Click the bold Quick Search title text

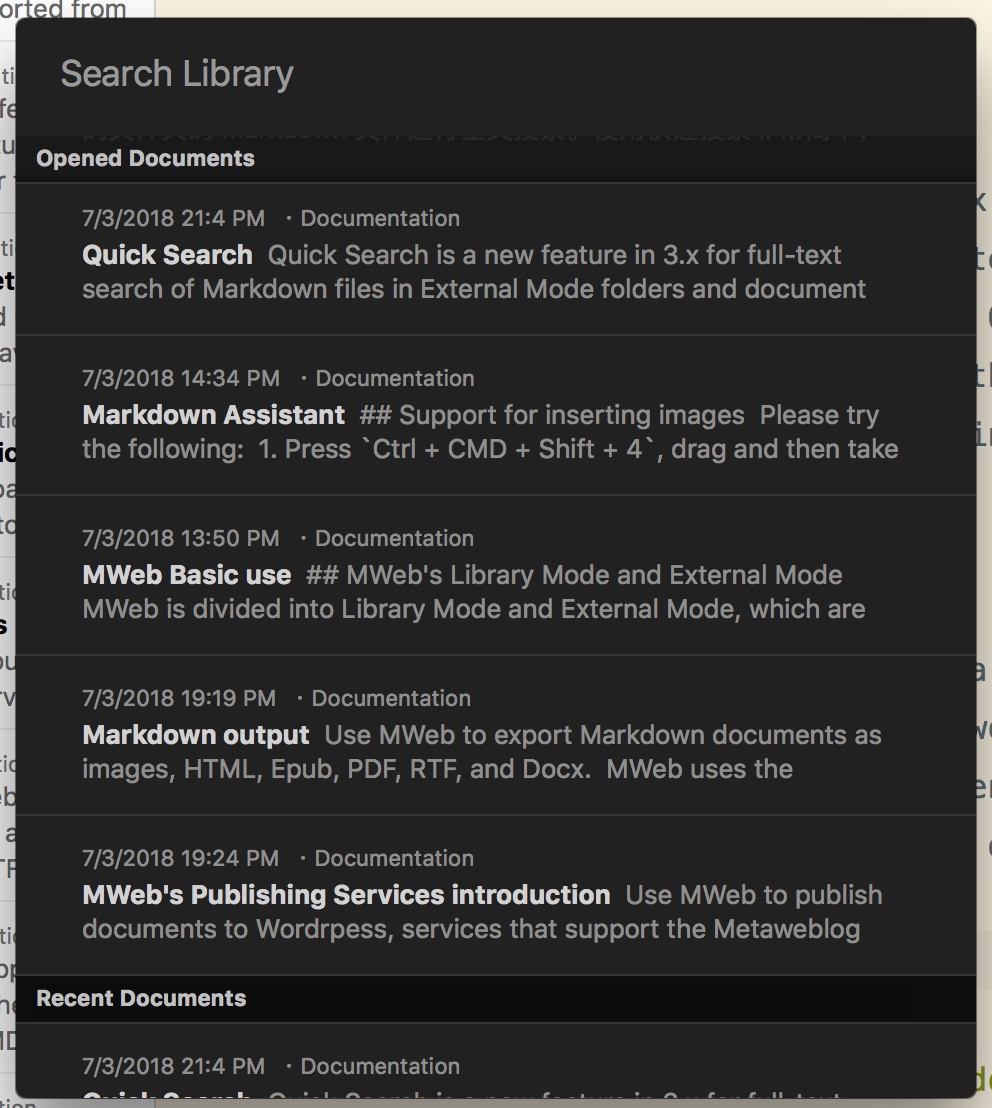(x=167, y=255)
